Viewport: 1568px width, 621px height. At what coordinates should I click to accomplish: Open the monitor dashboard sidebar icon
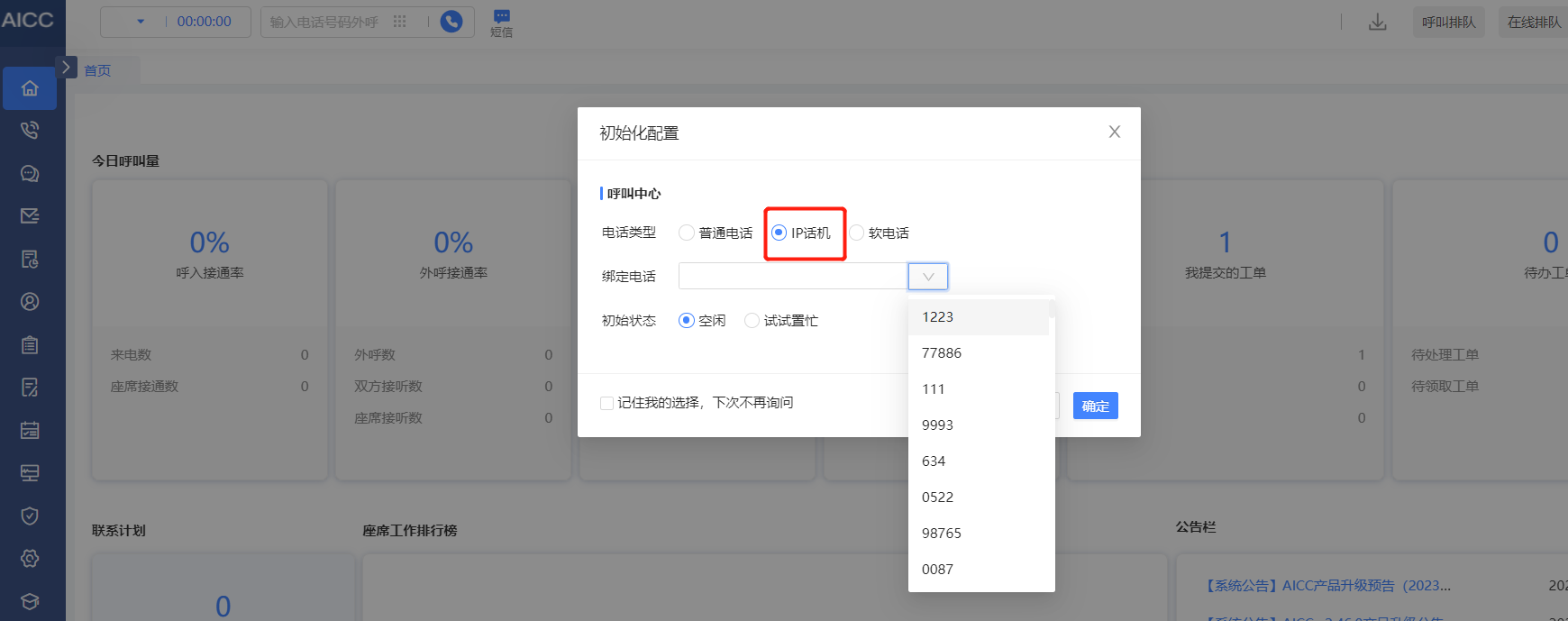[x=30, y=473]
